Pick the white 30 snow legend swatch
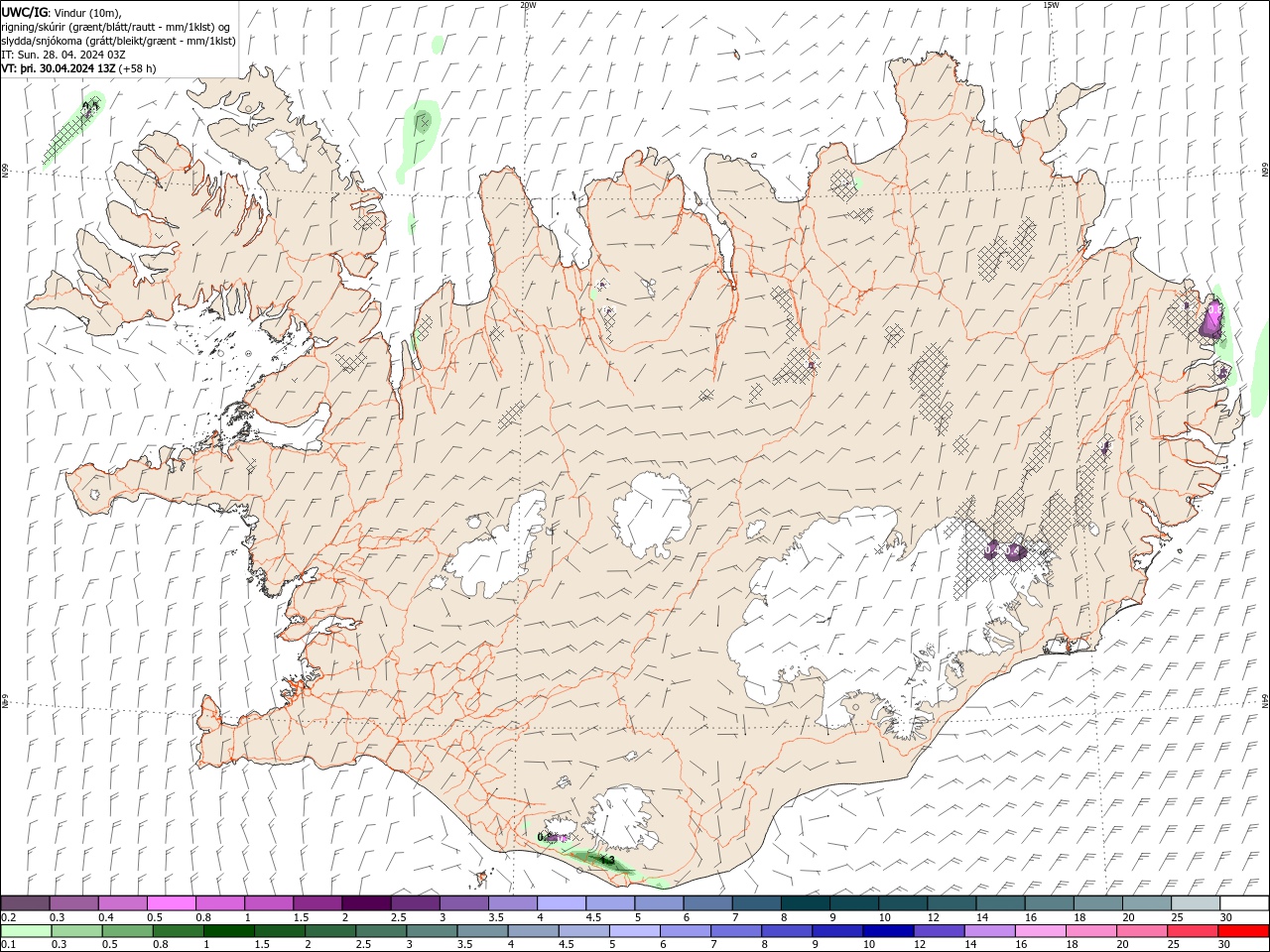Viewport: 1270px width, 952px height. 1244,903
